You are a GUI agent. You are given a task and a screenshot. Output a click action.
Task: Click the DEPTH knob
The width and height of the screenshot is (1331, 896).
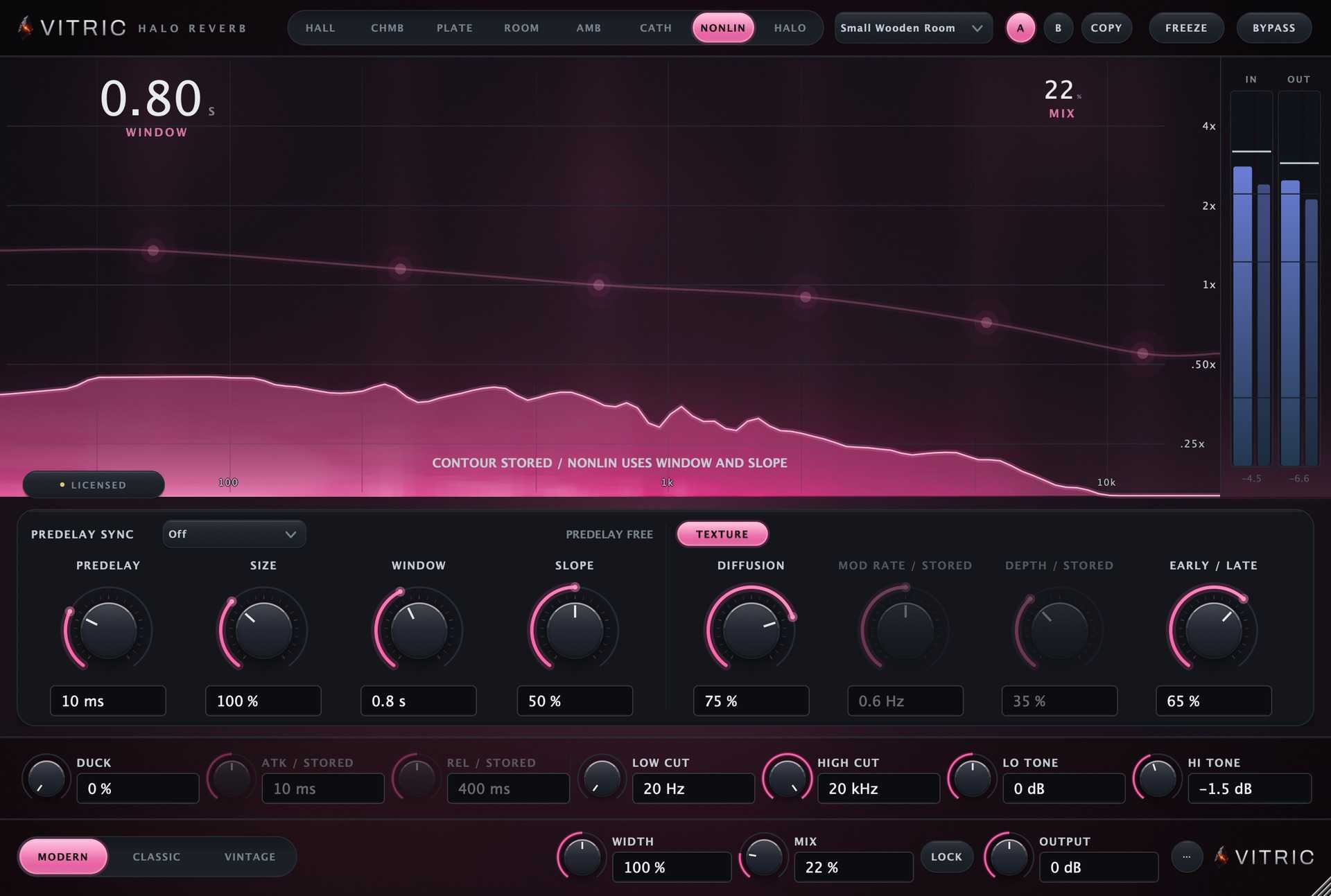1059,630
